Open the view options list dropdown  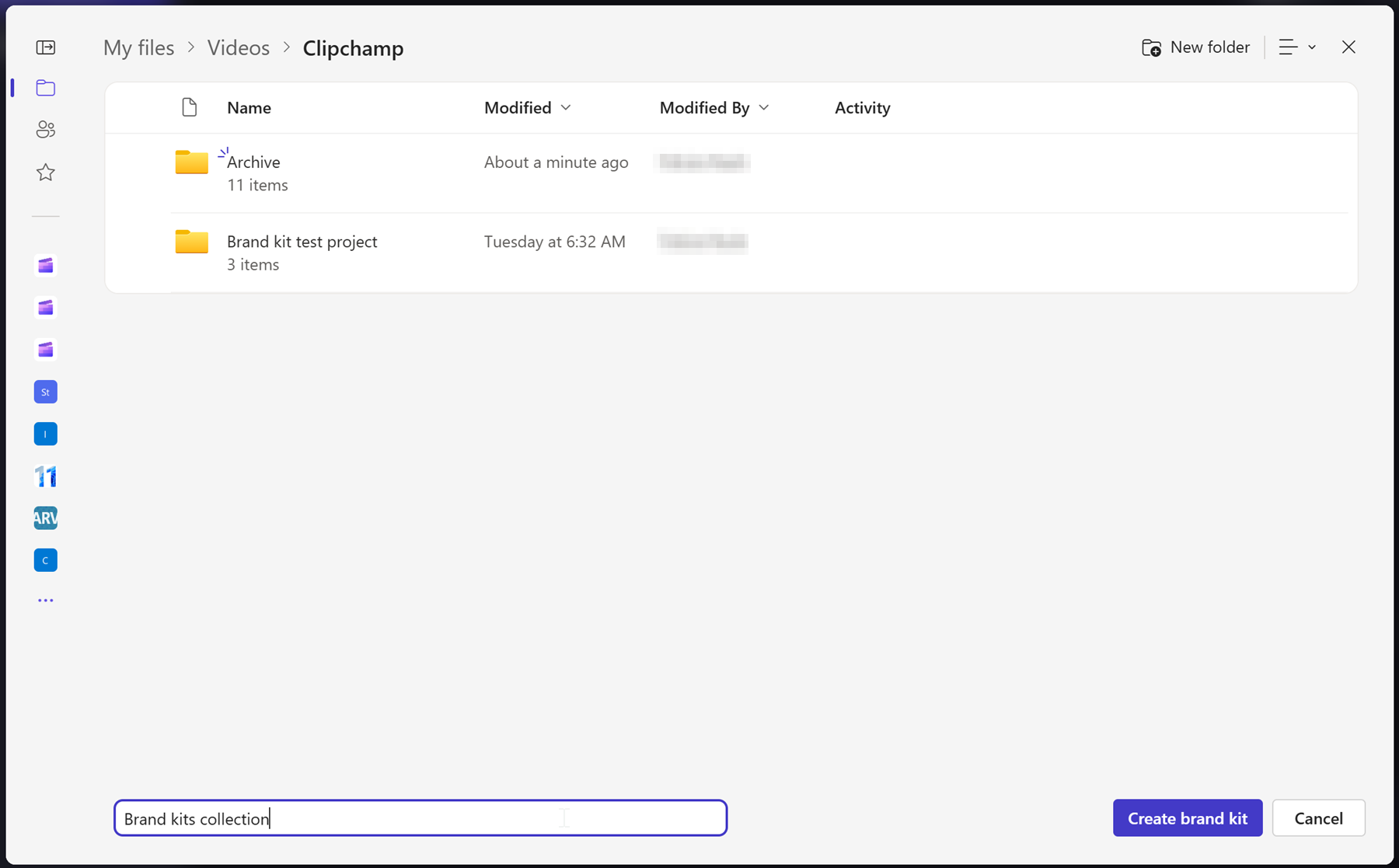coord(1296,47)
